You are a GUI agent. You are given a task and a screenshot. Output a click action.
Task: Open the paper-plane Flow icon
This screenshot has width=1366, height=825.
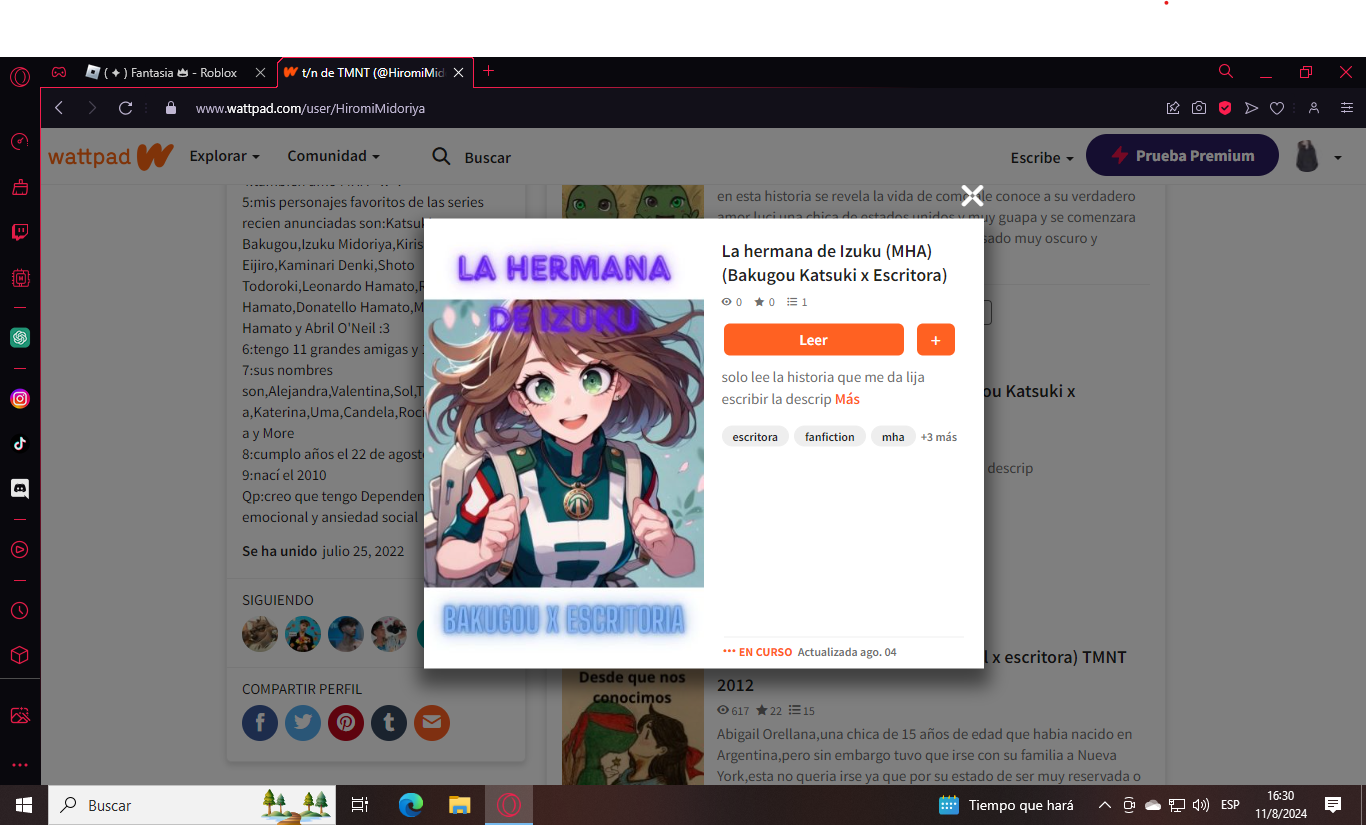pos(1251,108)
